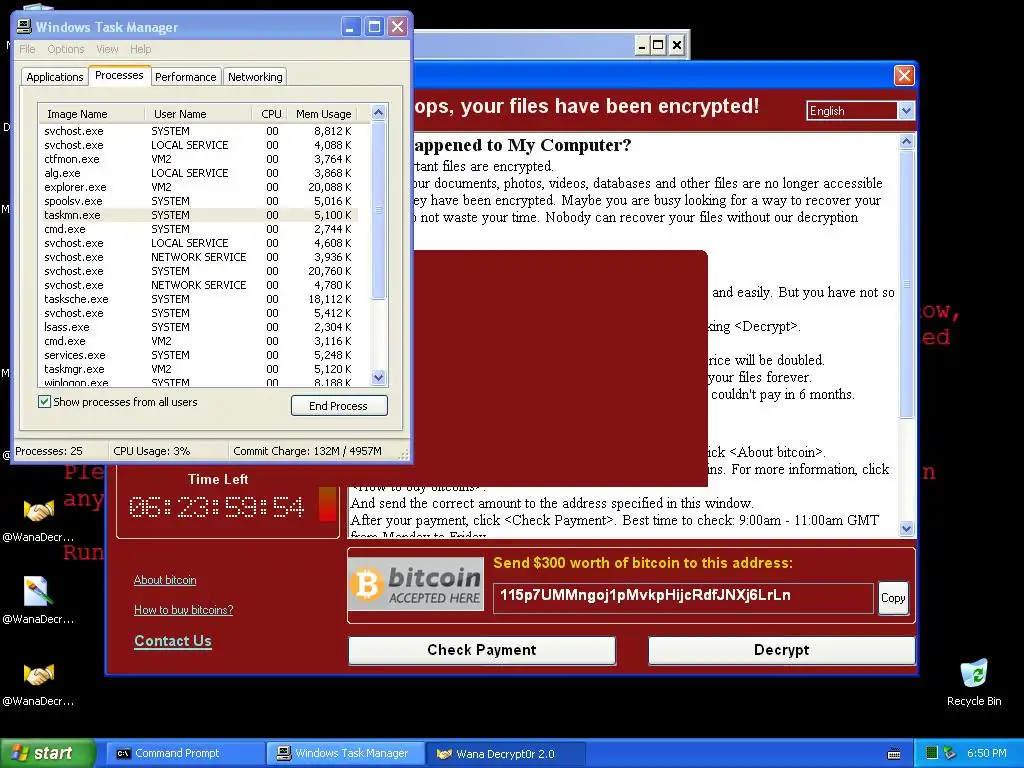Click the End Process button
This screenshot has height=768, width=1024.
[339, 406]
